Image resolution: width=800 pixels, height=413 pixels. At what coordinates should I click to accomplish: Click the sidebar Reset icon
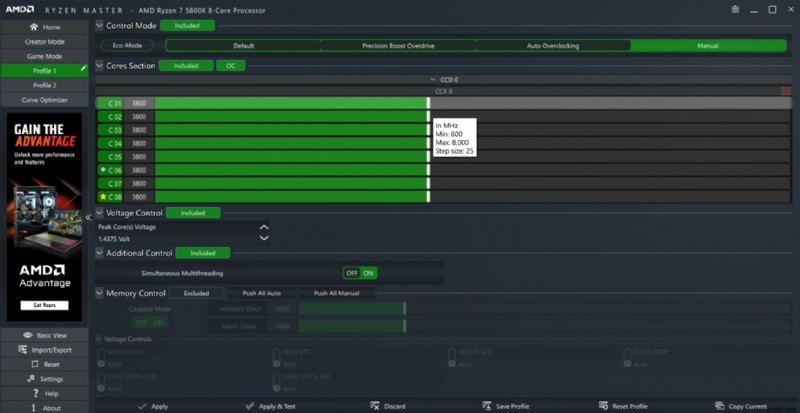tap(35, 365)
